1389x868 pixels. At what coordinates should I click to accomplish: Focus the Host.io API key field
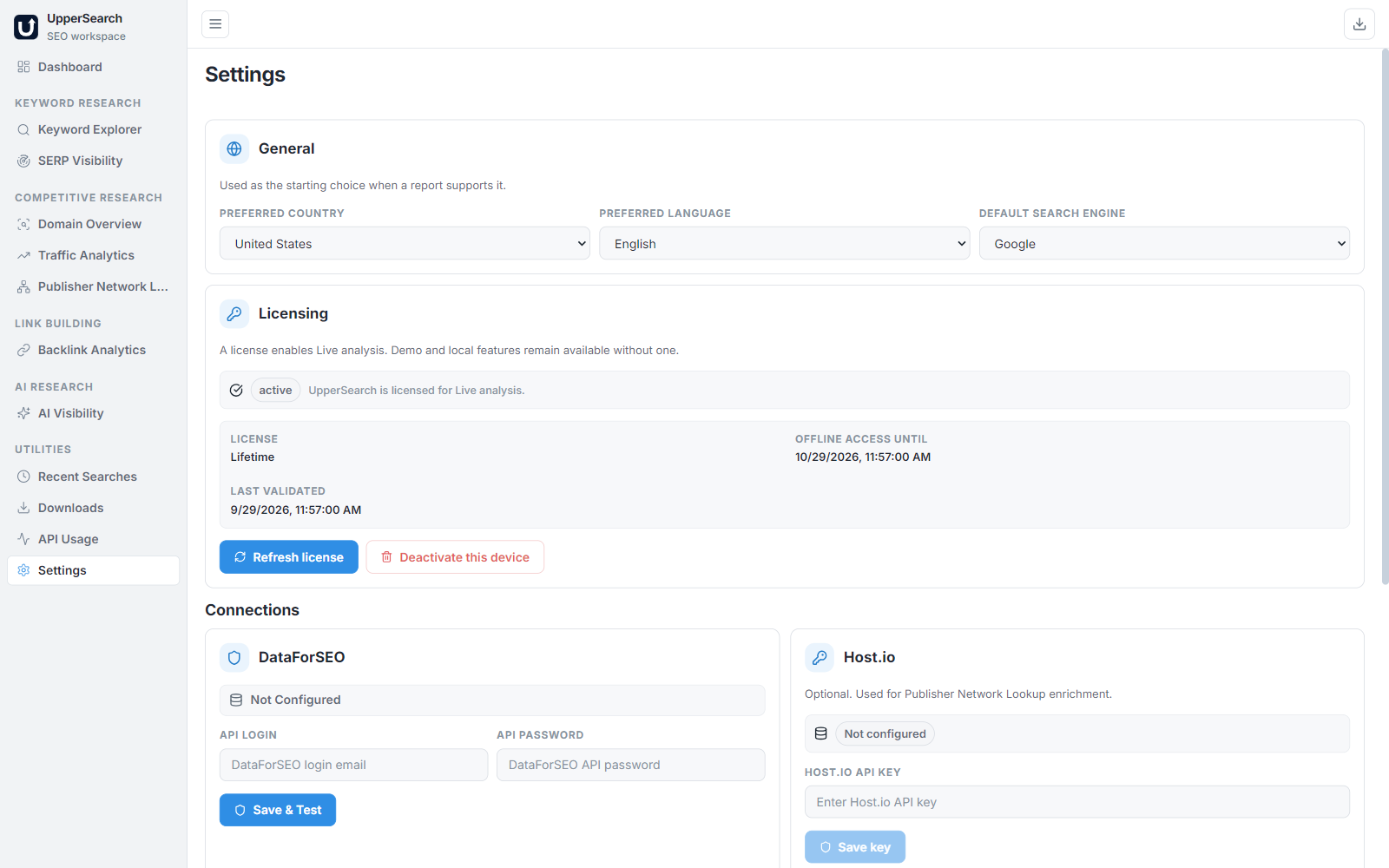(1077, 802)
